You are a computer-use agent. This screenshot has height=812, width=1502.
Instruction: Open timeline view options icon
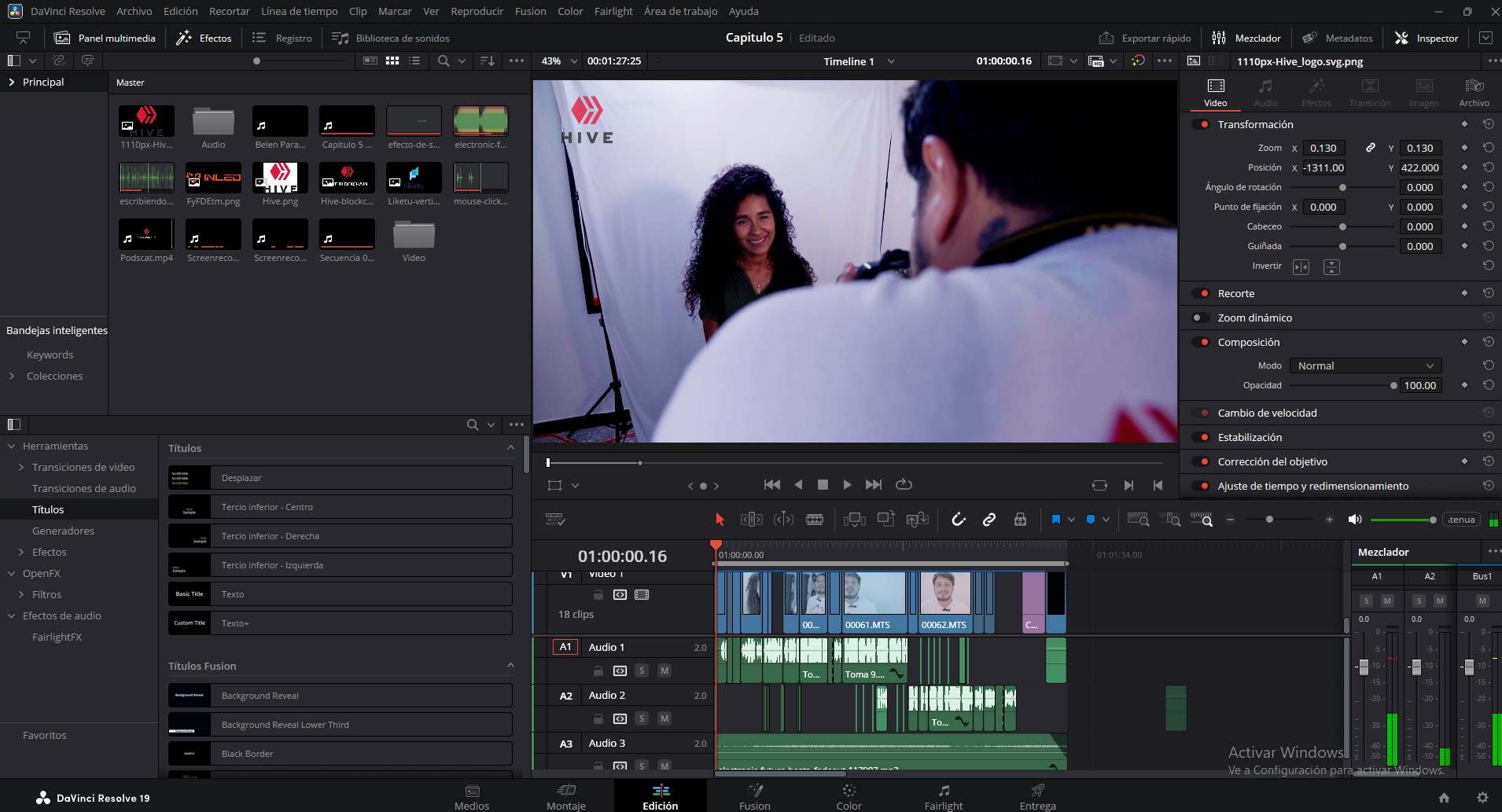click(555, 520)
